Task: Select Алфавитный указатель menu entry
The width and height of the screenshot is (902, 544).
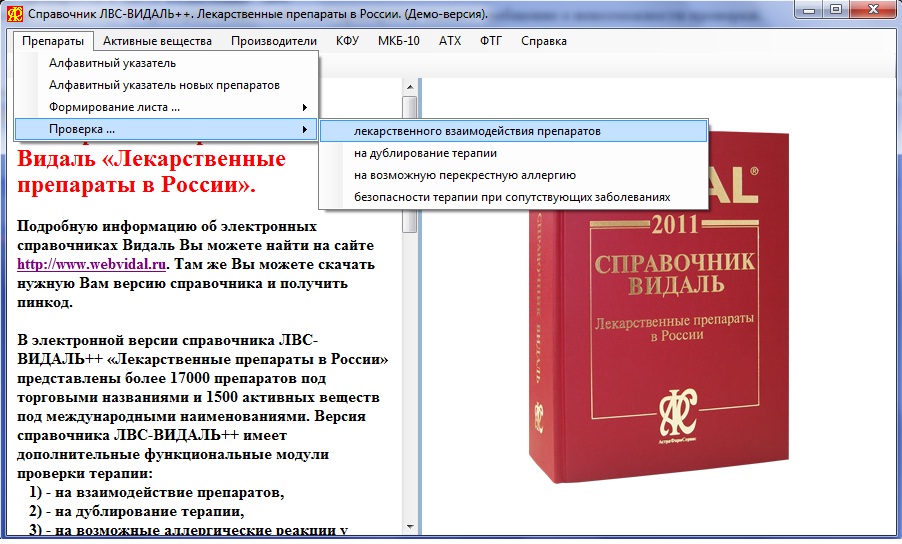Action: pos(166,63)
